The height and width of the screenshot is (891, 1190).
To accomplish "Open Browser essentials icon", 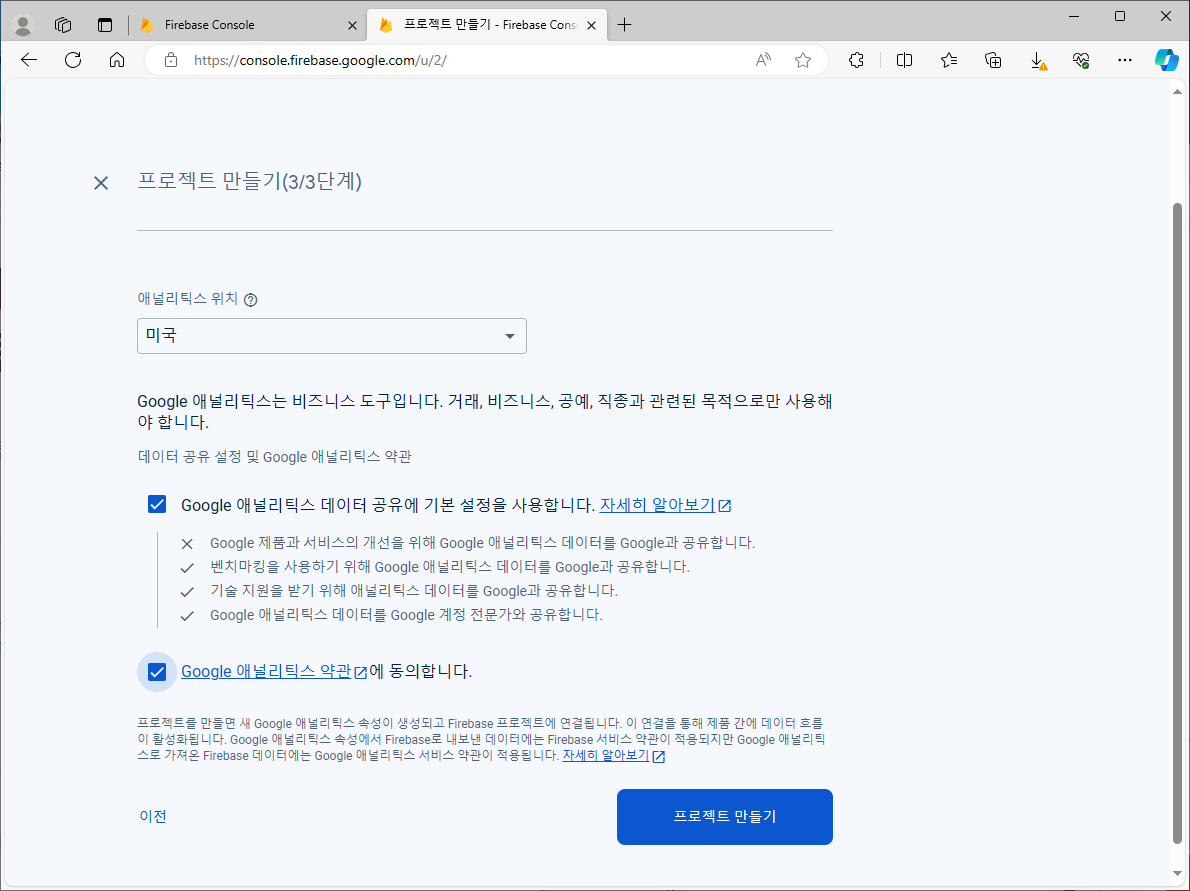I will pyautogui.click(x=1080, y=60).
